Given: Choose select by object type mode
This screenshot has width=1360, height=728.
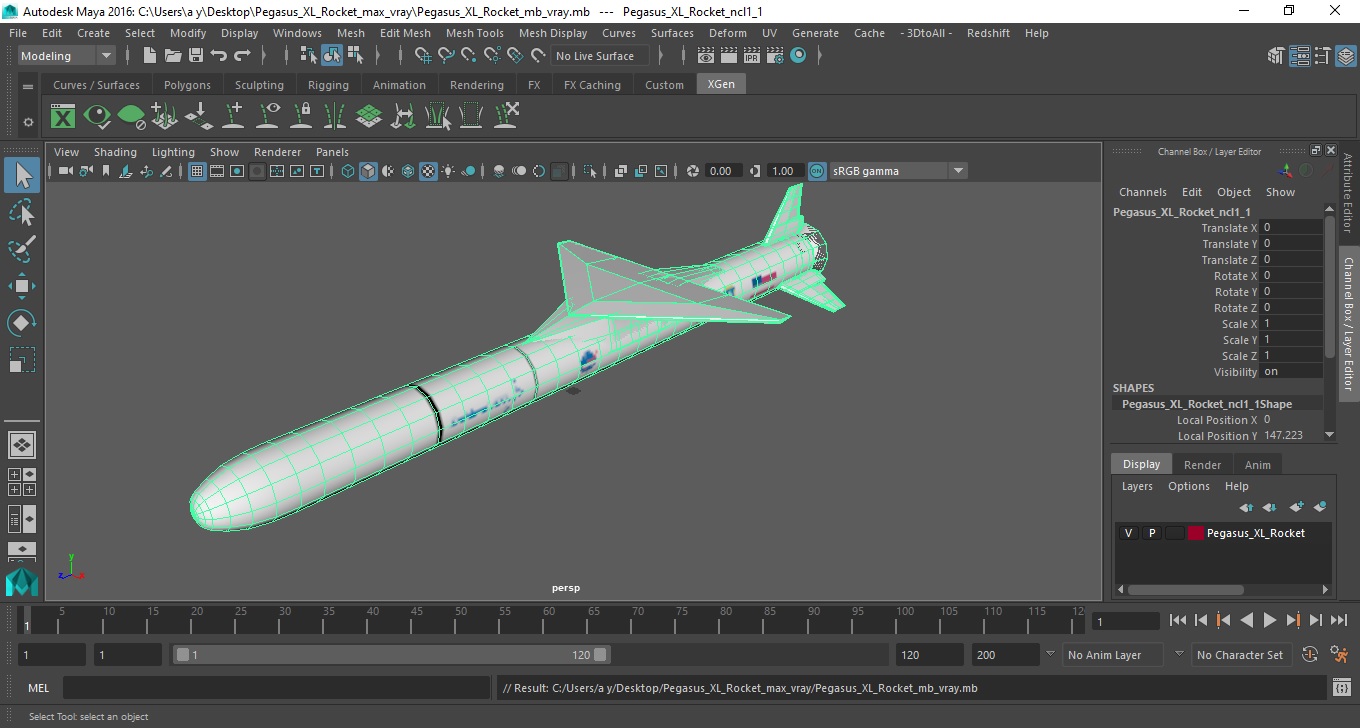Looking at the screenshot, I should click(x=331, y=56).
